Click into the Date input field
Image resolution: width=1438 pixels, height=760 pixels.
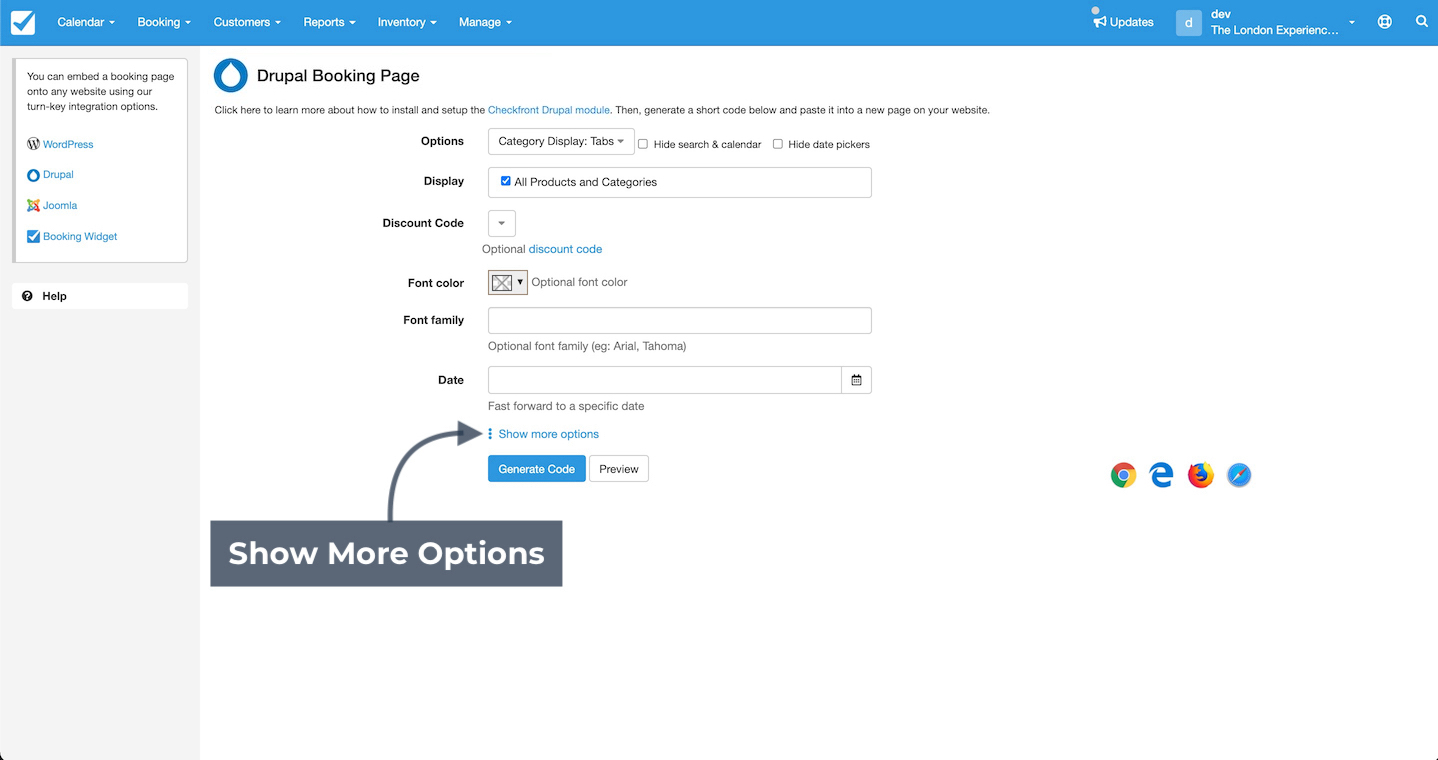point(665,380)
